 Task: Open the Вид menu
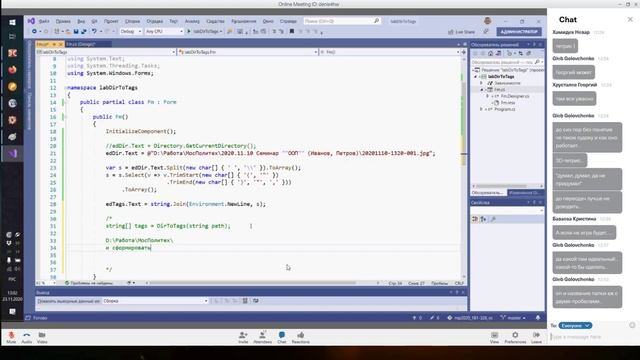point(81,21)
